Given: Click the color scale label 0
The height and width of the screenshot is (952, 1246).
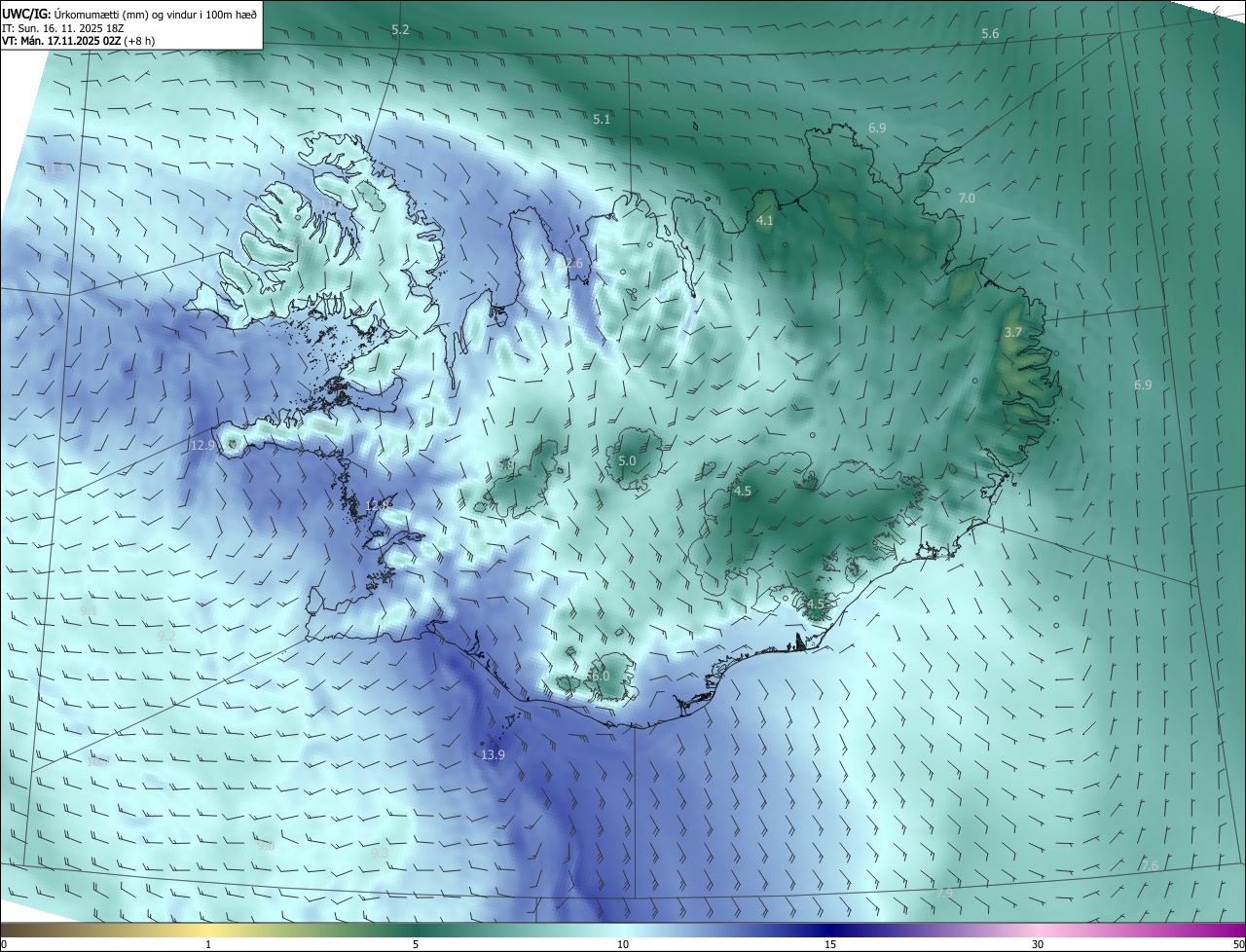Looking at the screenshot, I should (x=4, y=944).
